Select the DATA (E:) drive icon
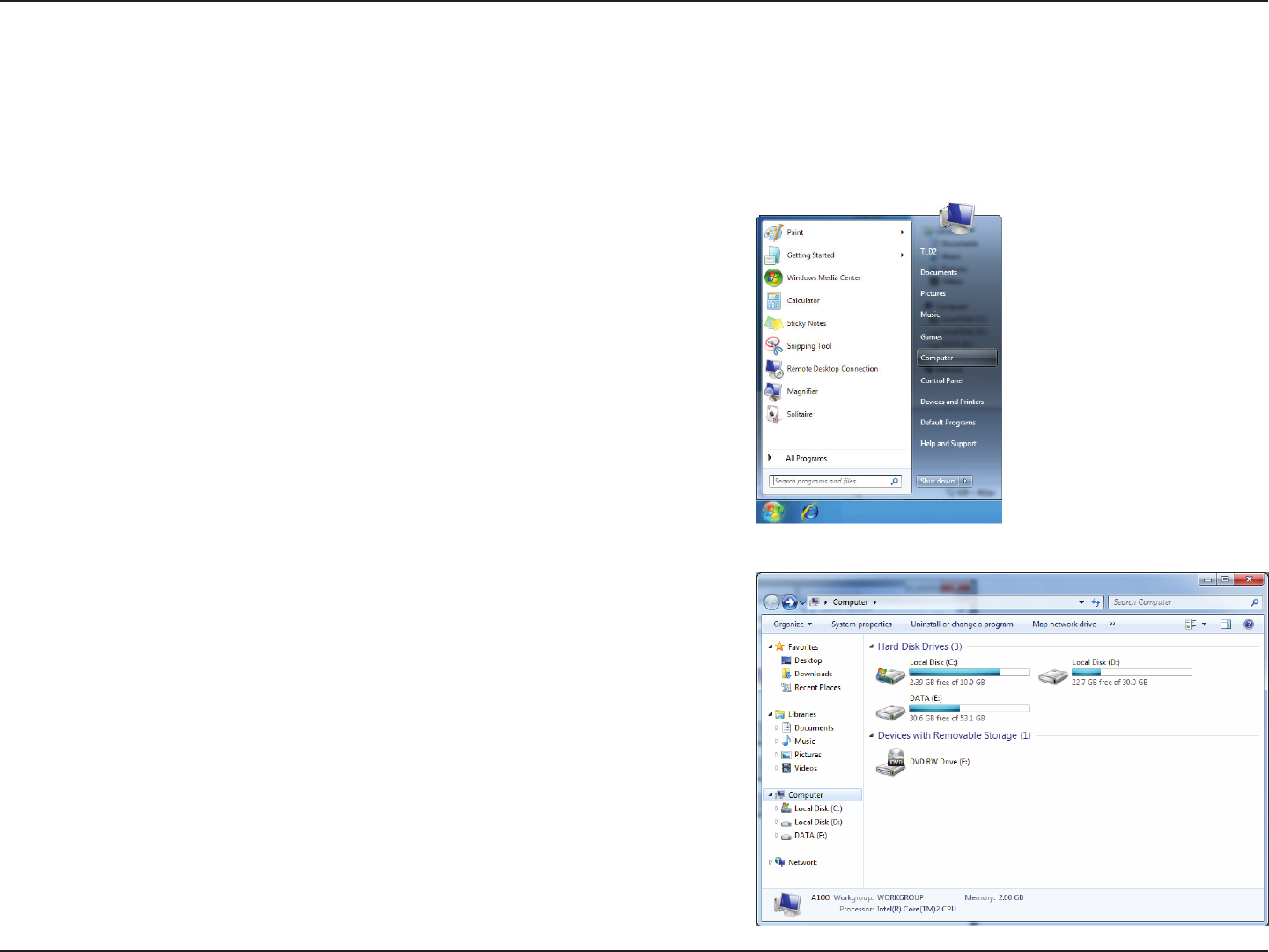 [890, 712]
